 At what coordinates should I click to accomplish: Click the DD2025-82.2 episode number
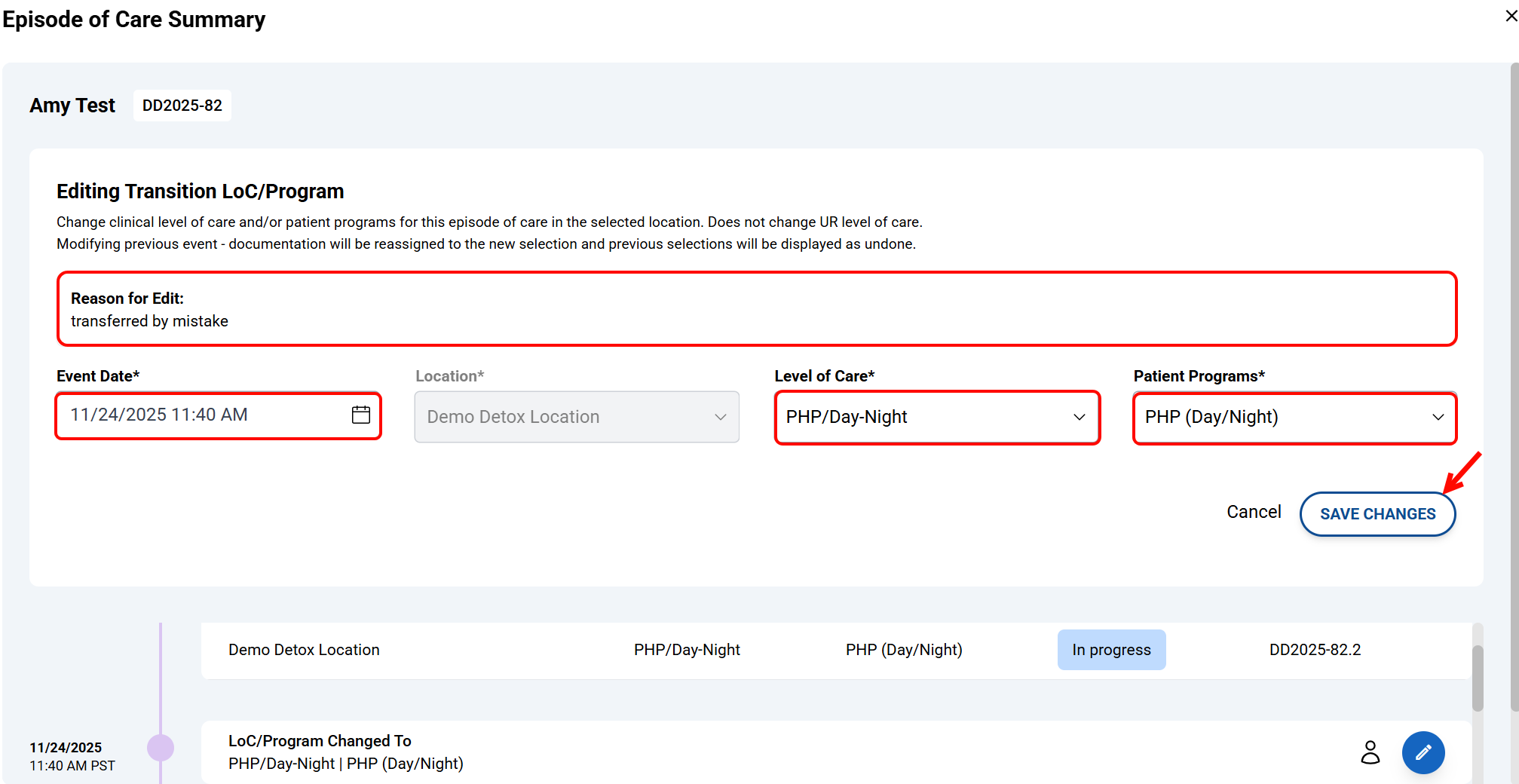(1315, 650)
